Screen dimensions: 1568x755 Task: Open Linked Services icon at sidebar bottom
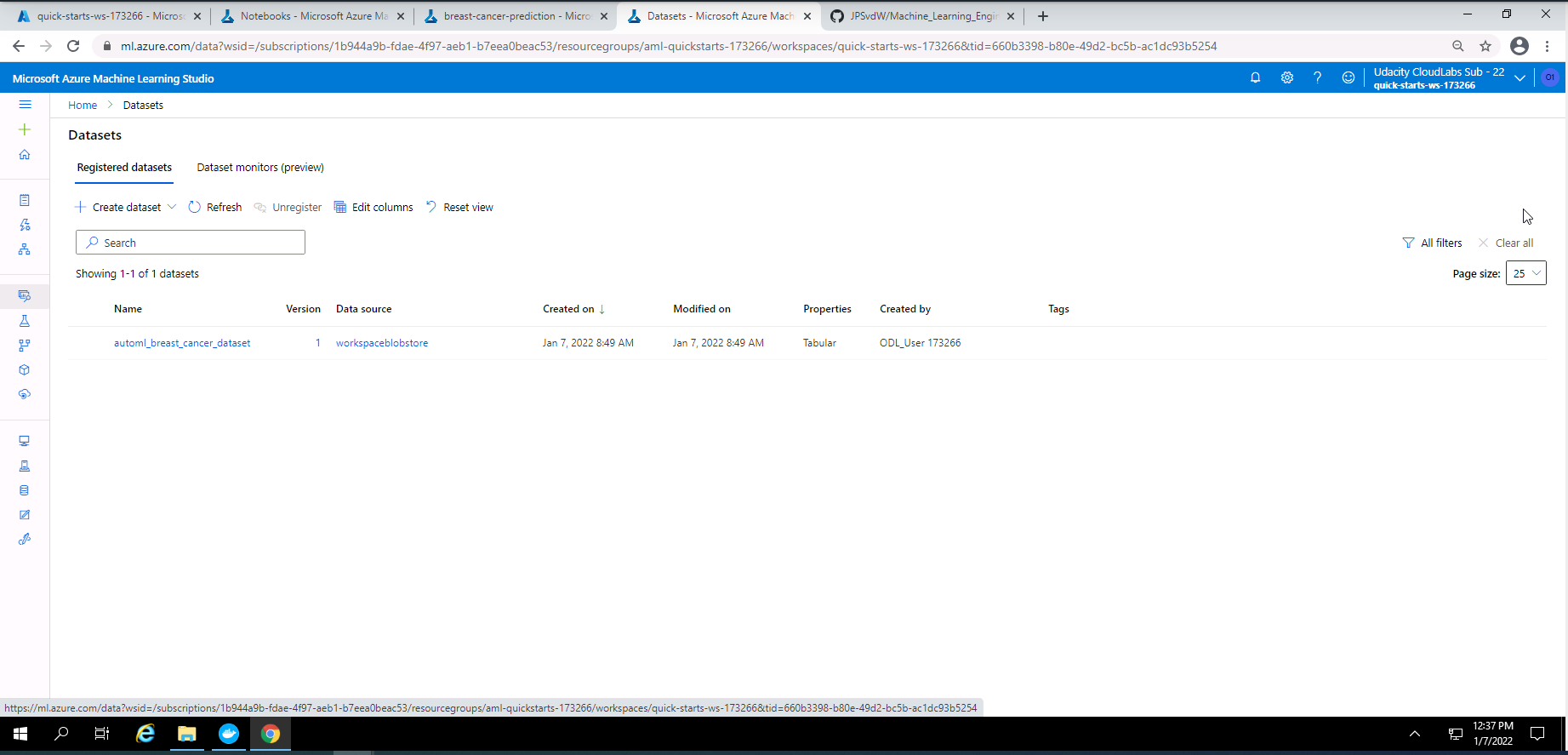pyautogui.click(x=25, y=539)
